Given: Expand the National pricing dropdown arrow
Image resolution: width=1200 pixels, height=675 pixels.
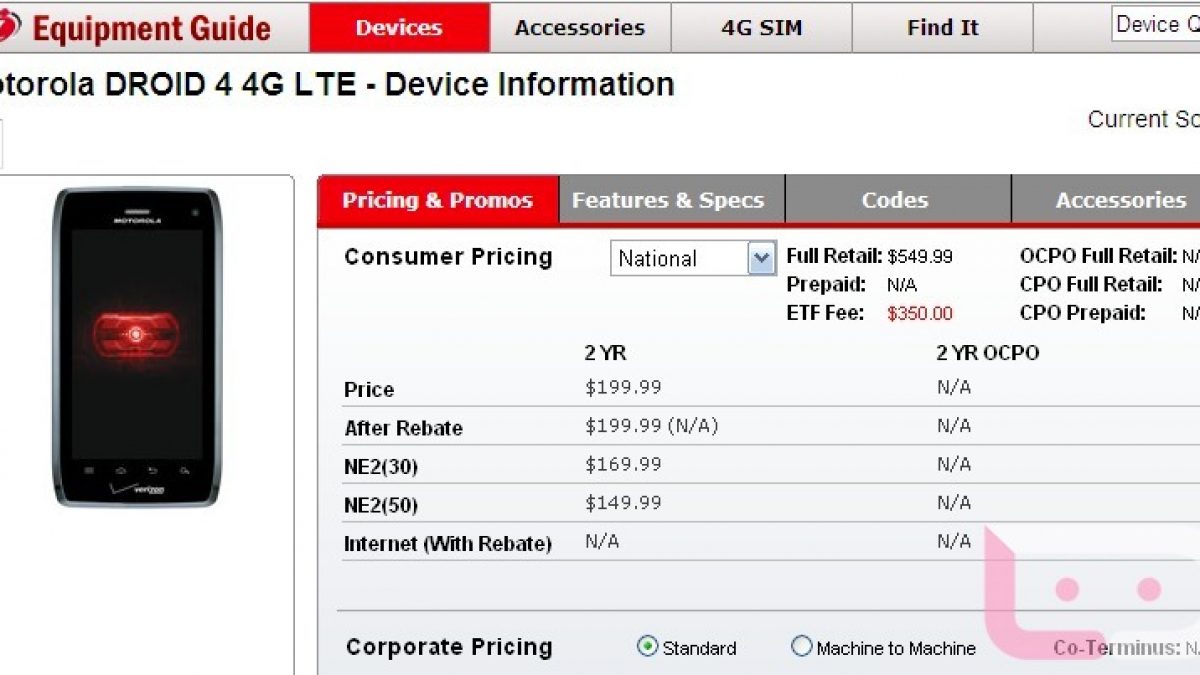Looking at the screenshot, I should click(761, 259).
